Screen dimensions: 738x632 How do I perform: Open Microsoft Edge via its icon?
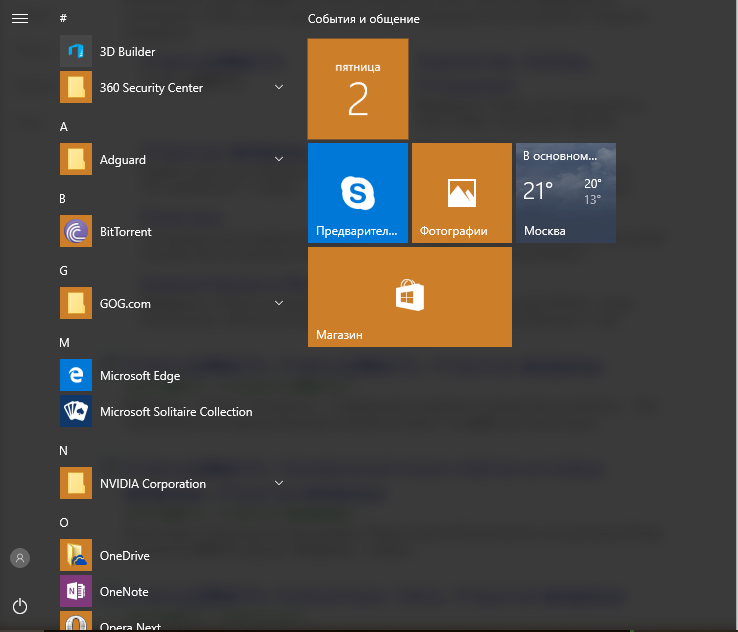click(x=76, y=375)
